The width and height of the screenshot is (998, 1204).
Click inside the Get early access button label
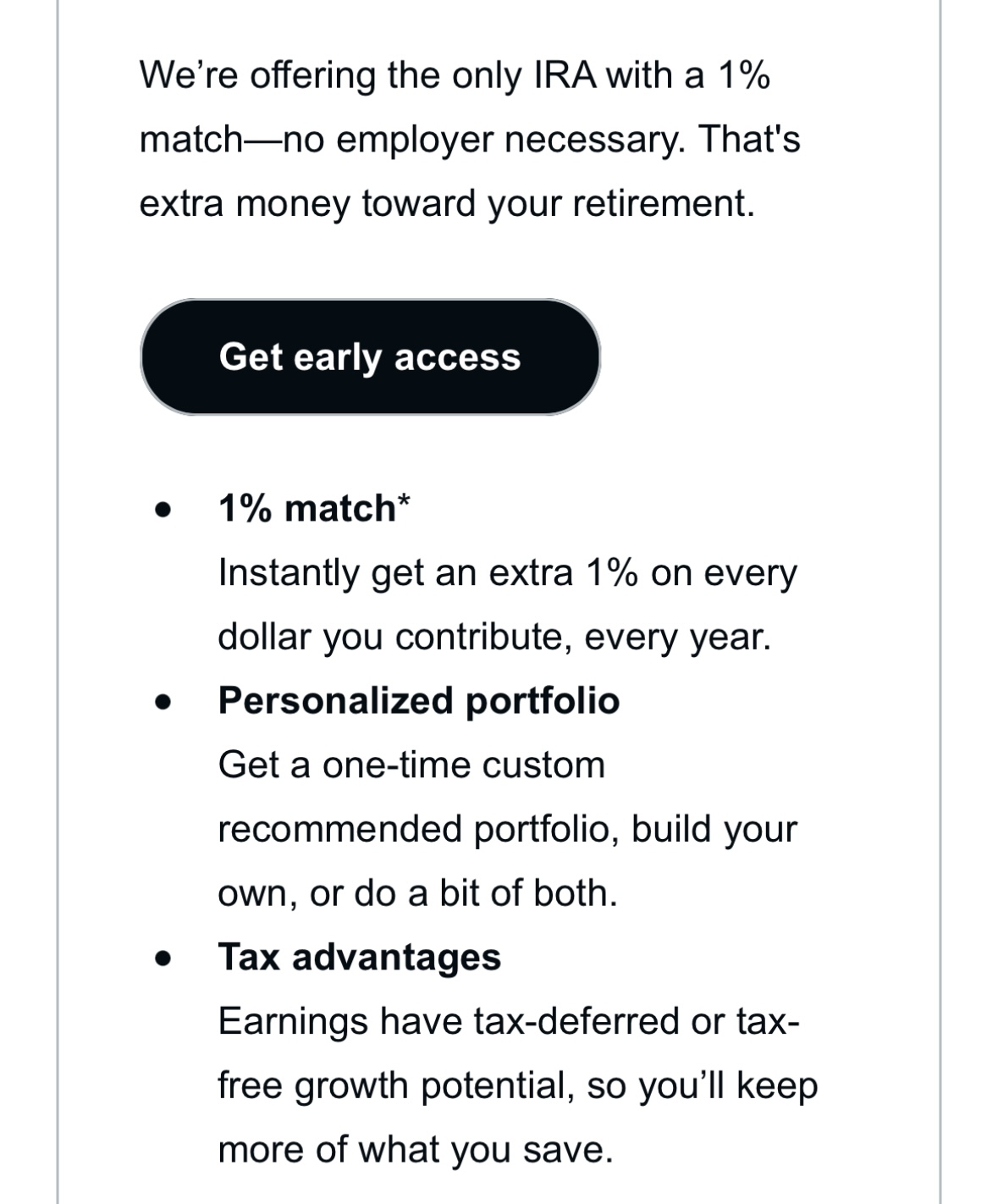pyautogui.click(x=370, y=357)
